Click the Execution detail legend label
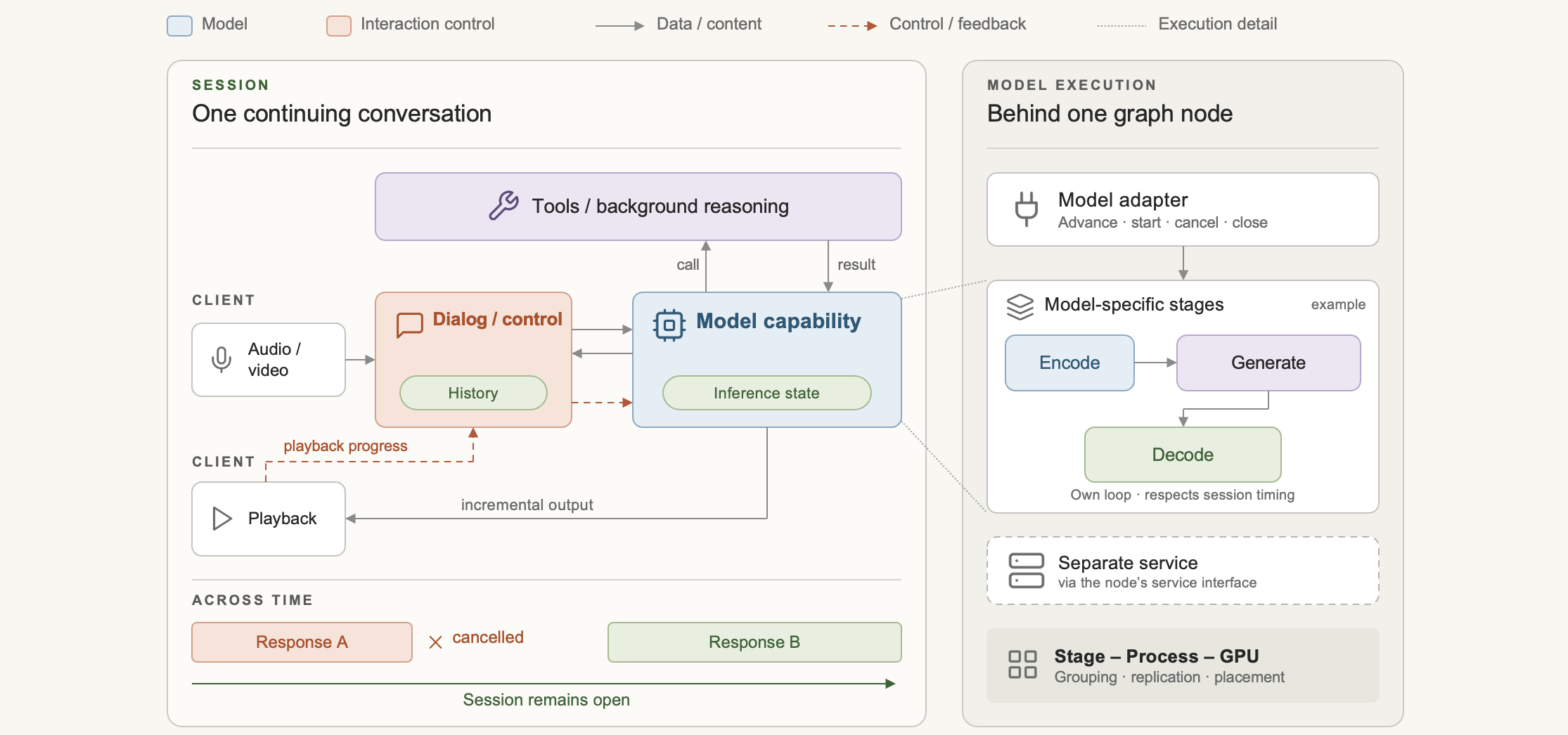 coord(1217,24)
